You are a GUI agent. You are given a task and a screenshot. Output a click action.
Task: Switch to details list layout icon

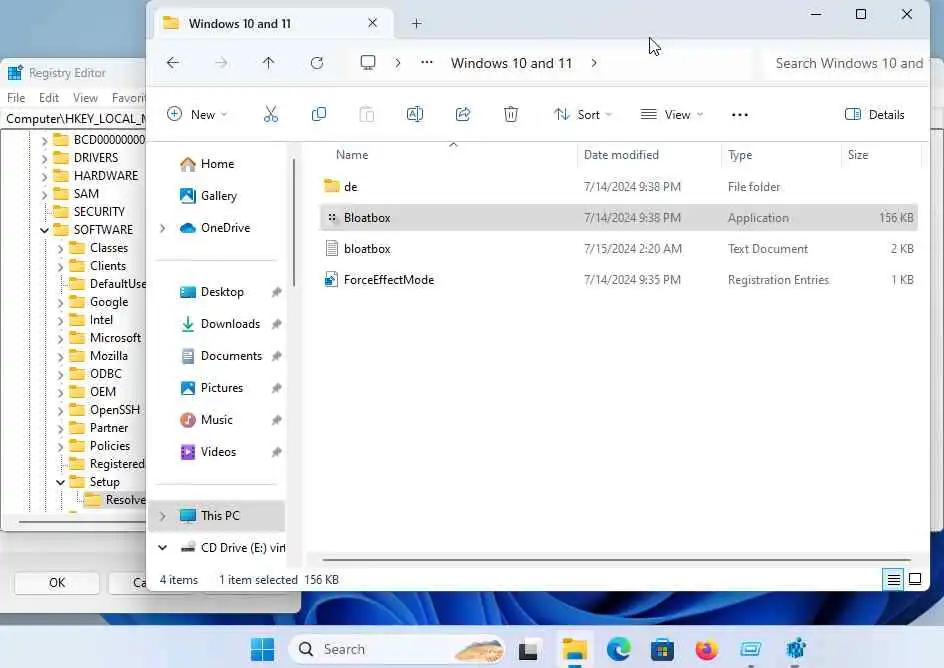click(893, 580)
